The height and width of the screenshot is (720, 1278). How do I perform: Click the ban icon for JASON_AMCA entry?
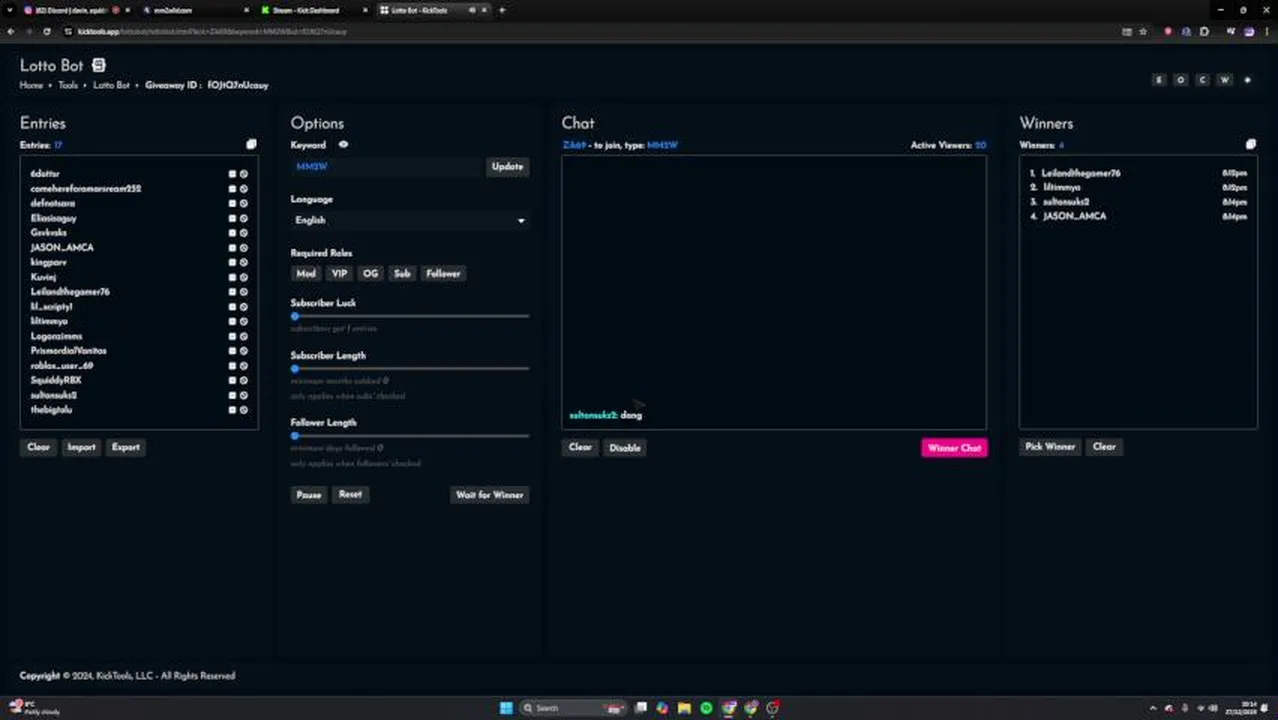coord(243,248)
